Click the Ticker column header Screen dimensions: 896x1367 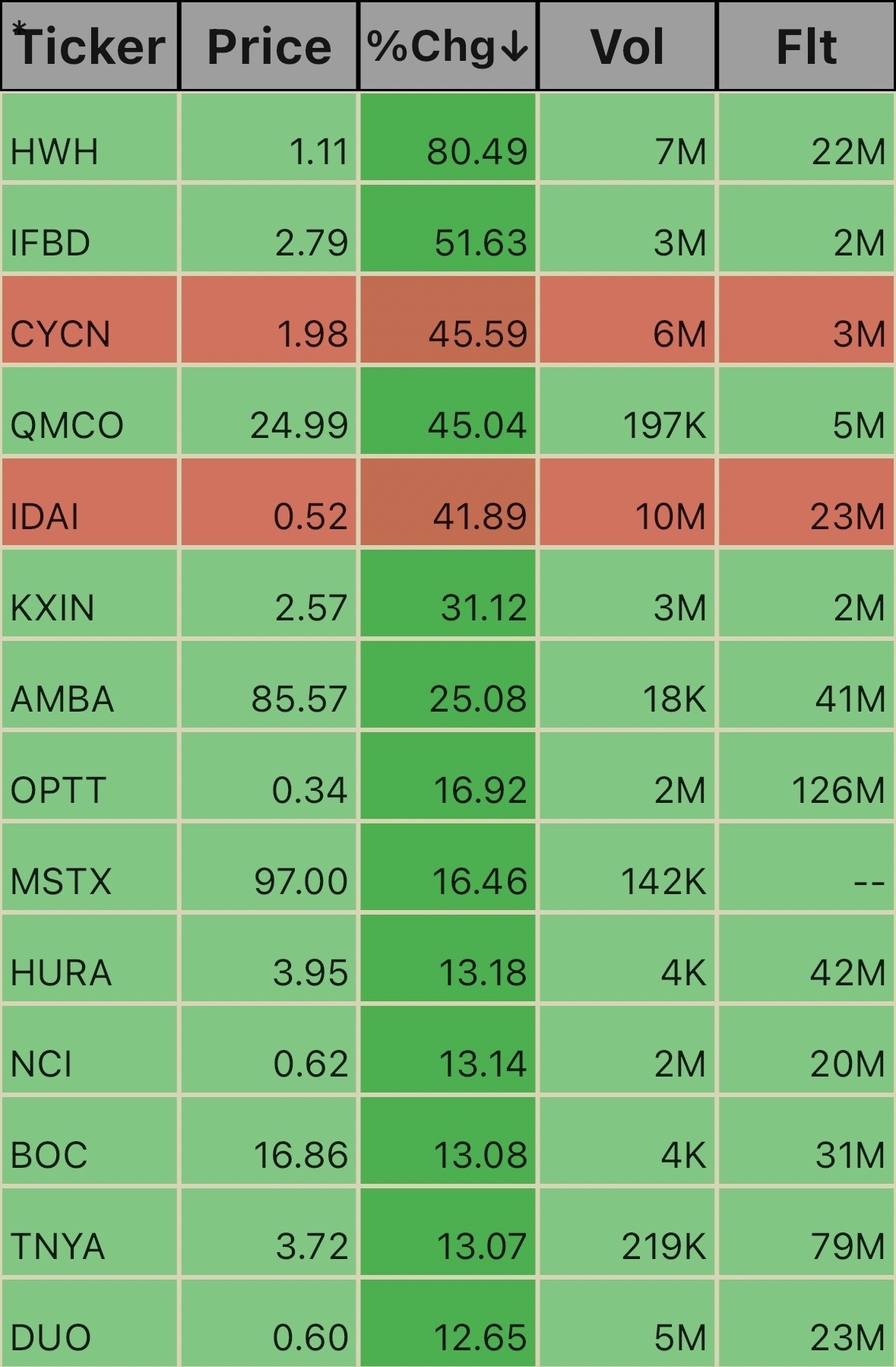click(90, 46)
